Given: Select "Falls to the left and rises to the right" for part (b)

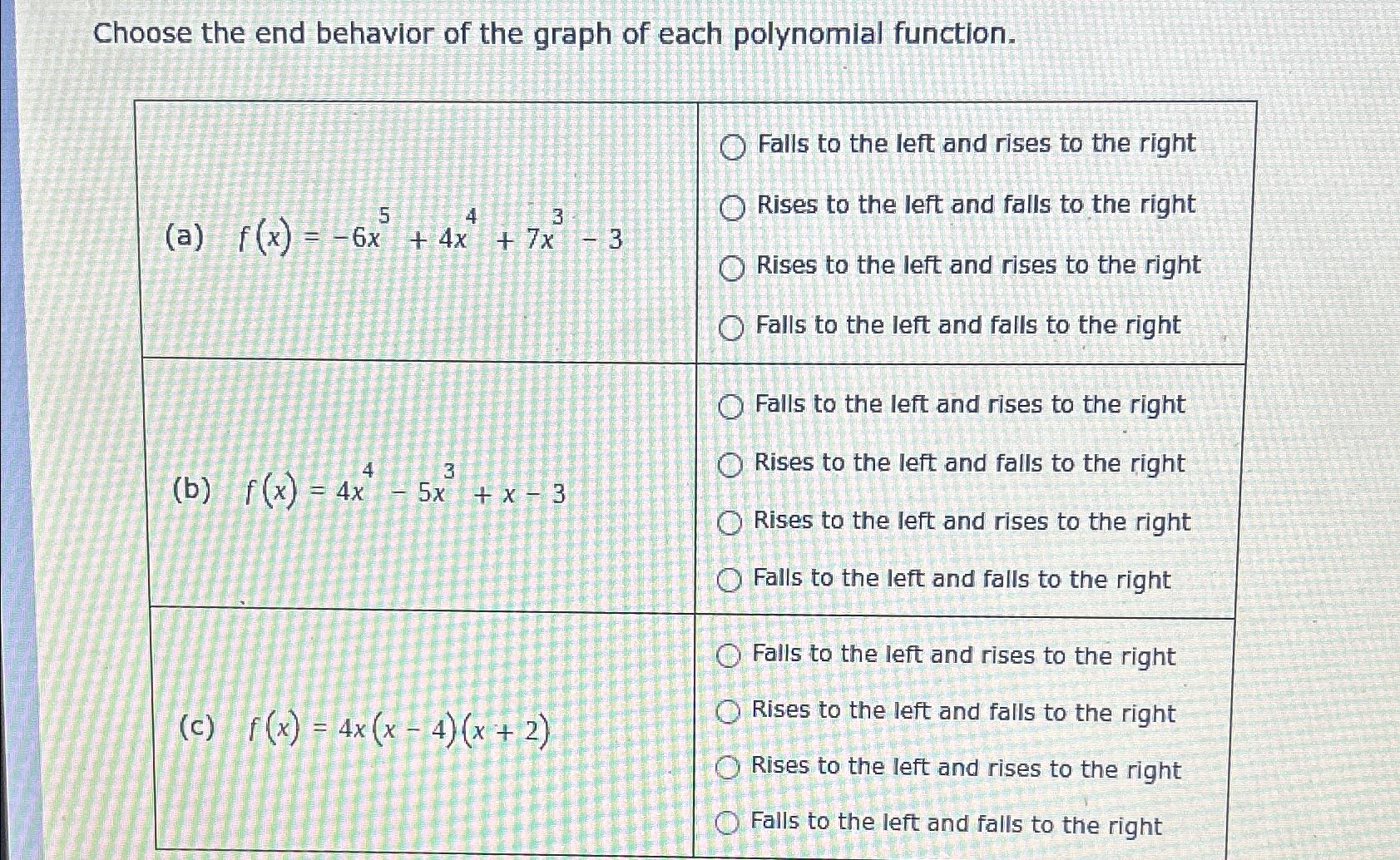Looking at the screenshot, I should pos(732,406).
